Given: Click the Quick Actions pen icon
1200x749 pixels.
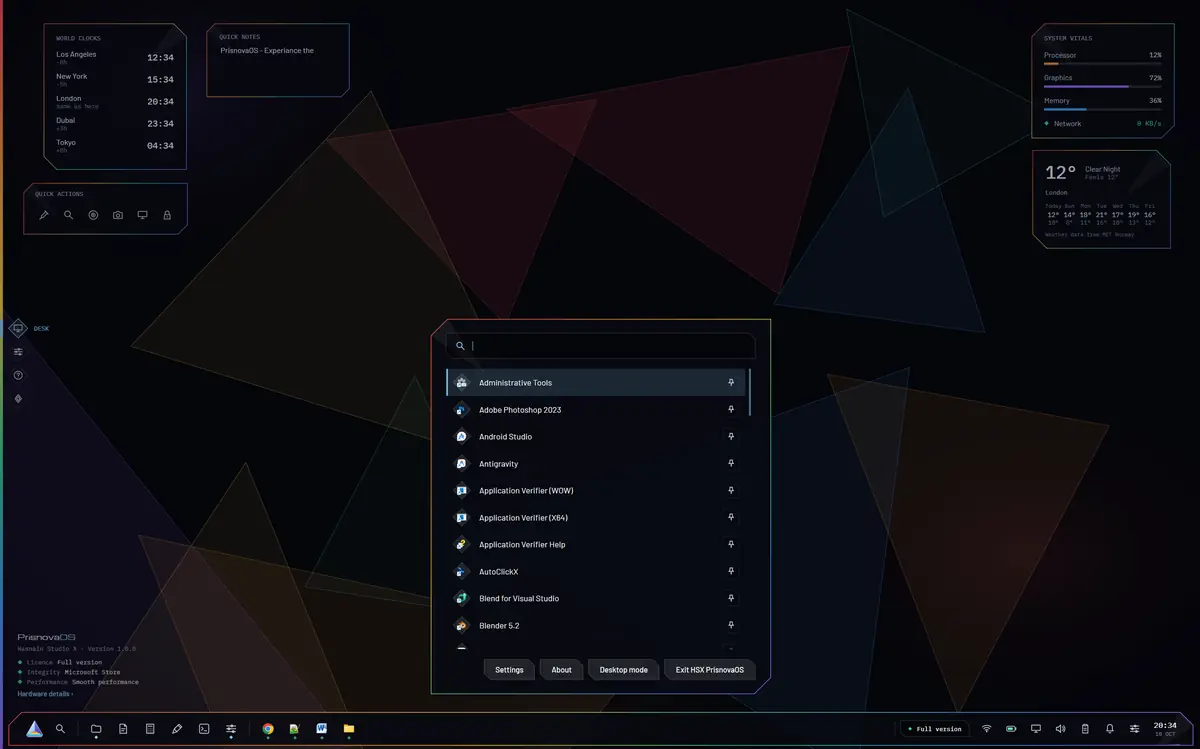Looking at the screenshot, I should point(44,215).
